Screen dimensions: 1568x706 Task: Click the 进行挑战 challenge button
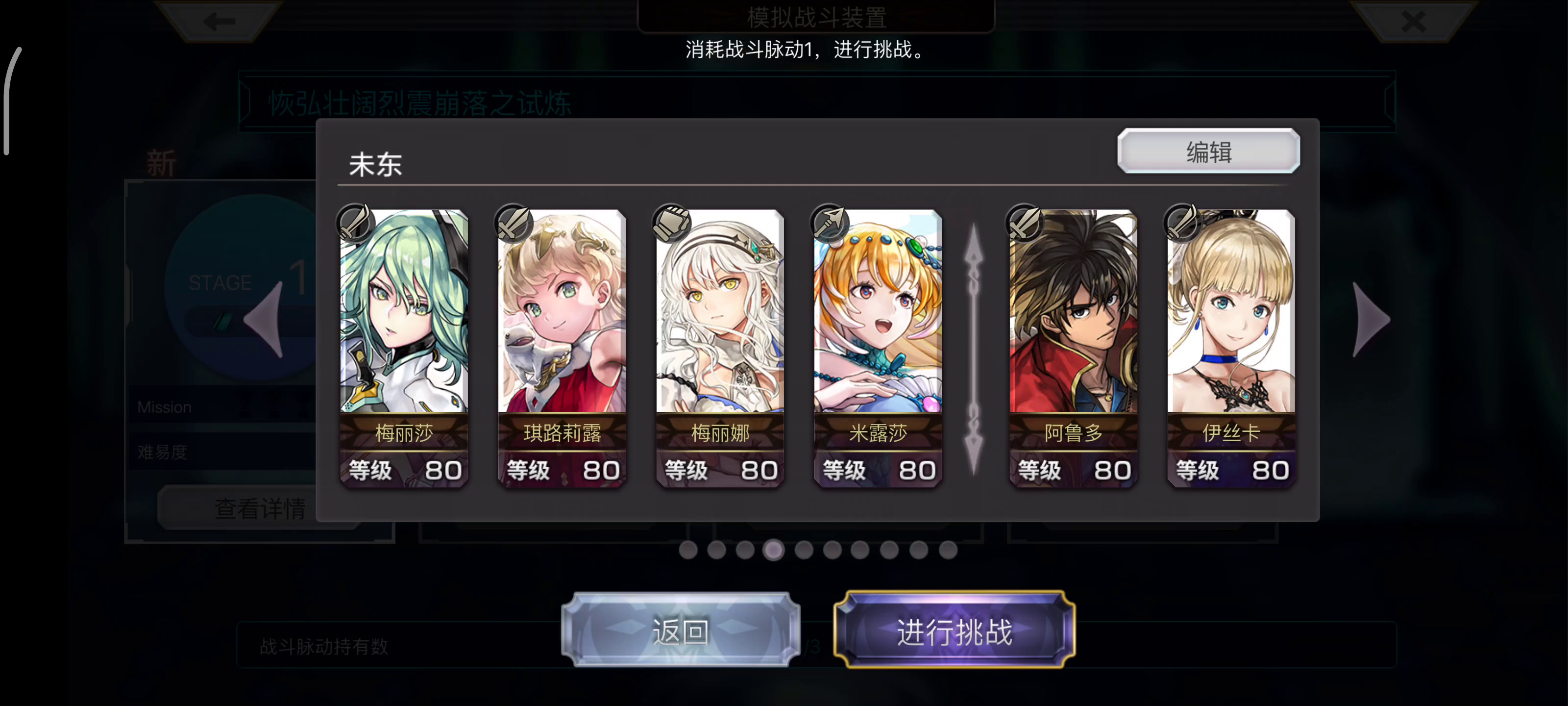click(x=955, y=630)
